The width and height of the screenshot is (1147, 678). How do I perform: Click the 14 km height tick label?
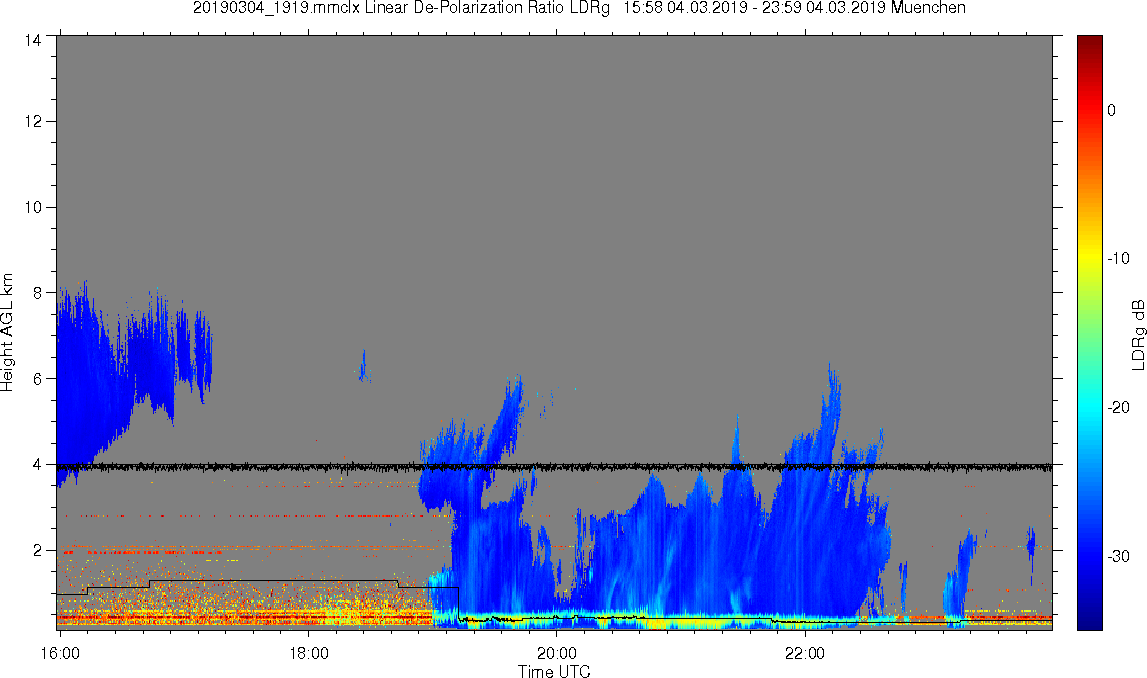(33, 41)
